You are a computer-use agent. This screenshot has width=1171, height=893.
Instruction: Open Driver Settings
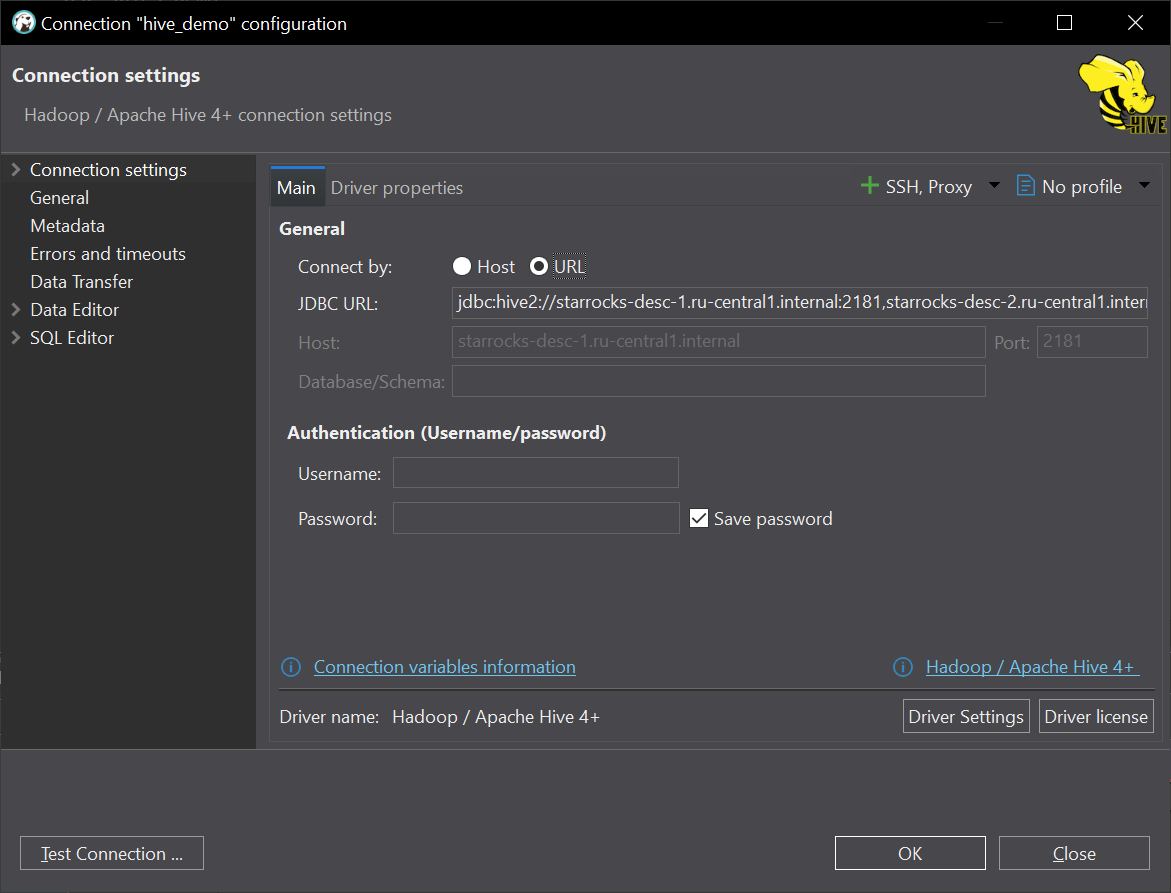point(966,716)
